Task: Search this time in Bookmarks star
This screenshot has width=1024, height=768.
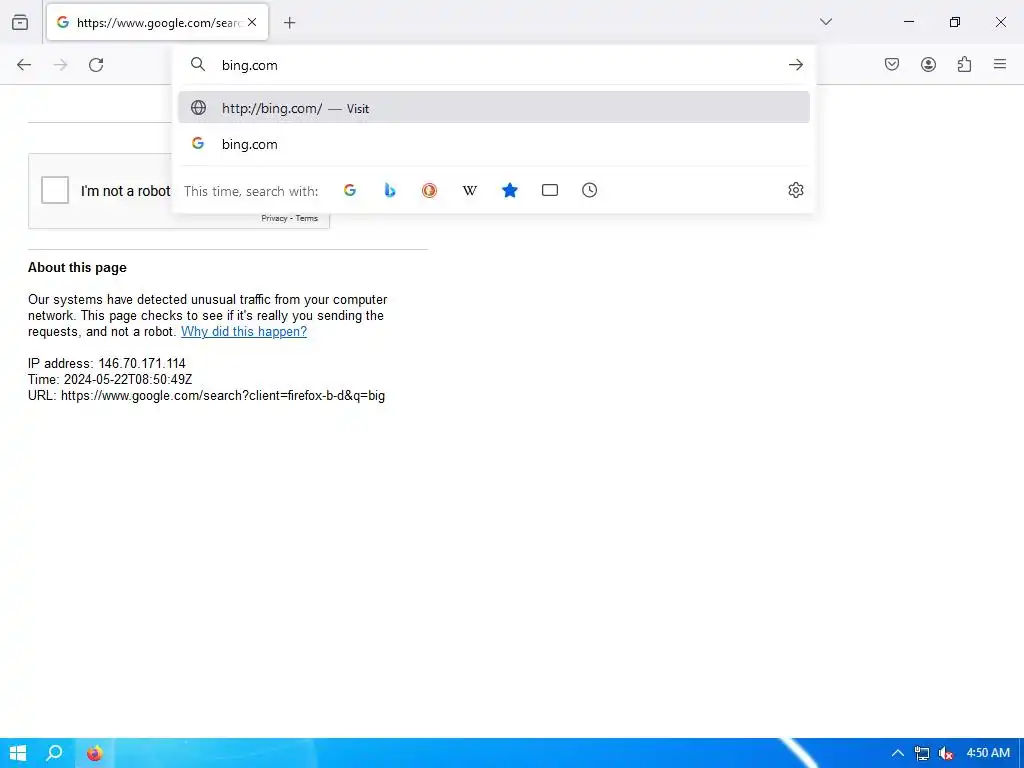Action: click(509, 190)
